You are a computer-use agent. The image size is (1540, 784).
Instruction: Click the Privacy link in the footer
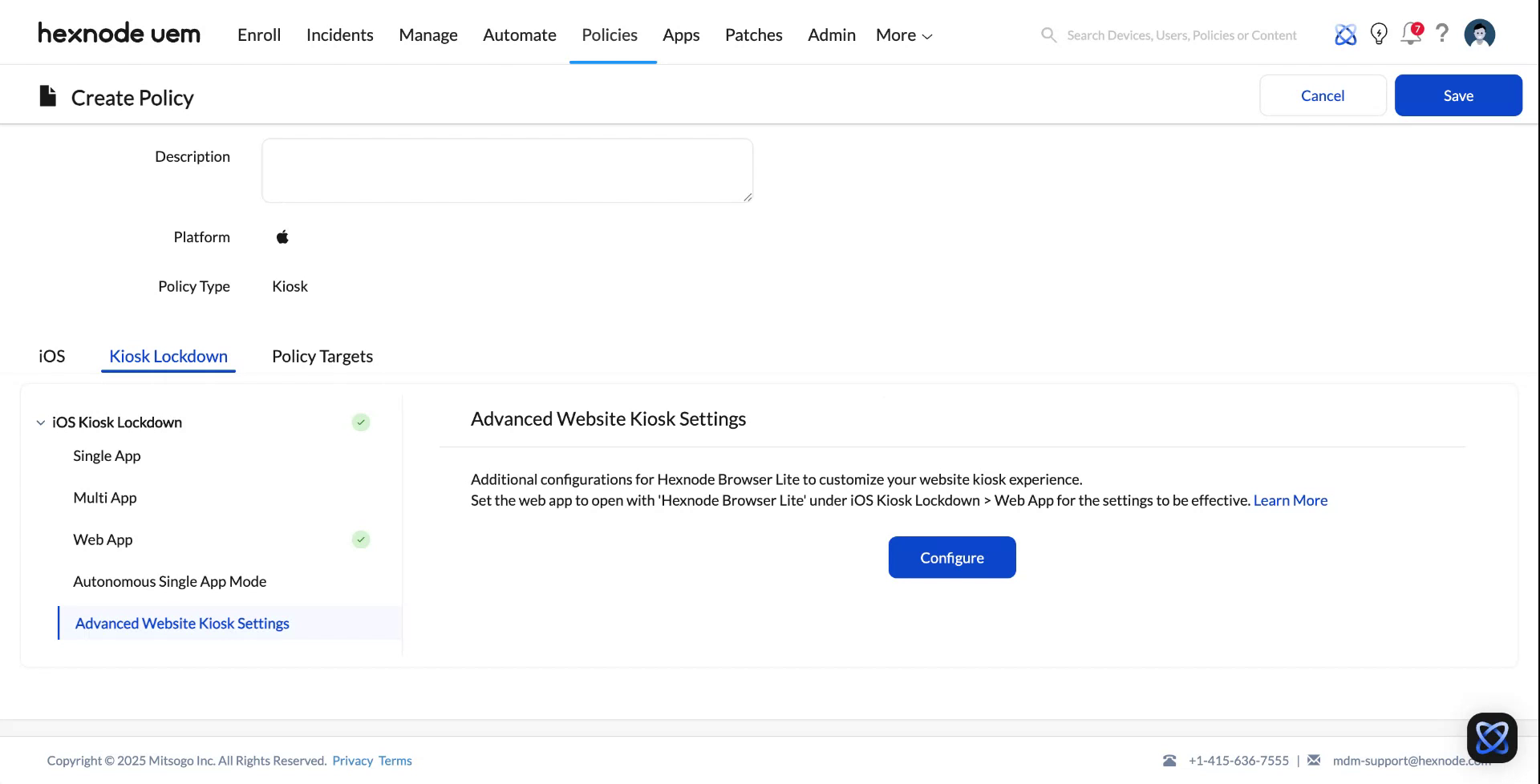click(x=352, y=760)
